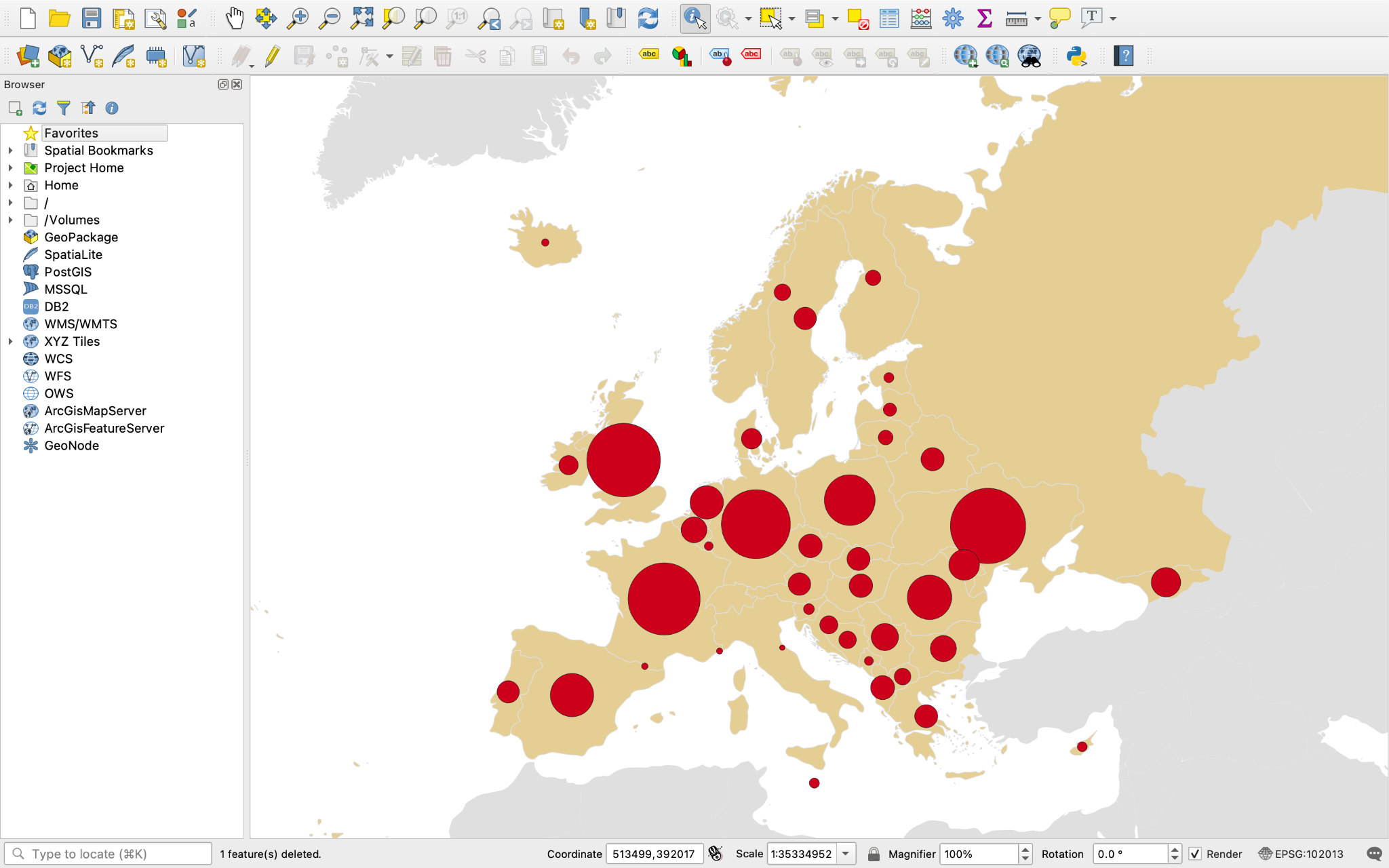1389x868 pixels.
Task: Select the Measure Line tool
Action: pyautogui.click(x=1017, y=18)
